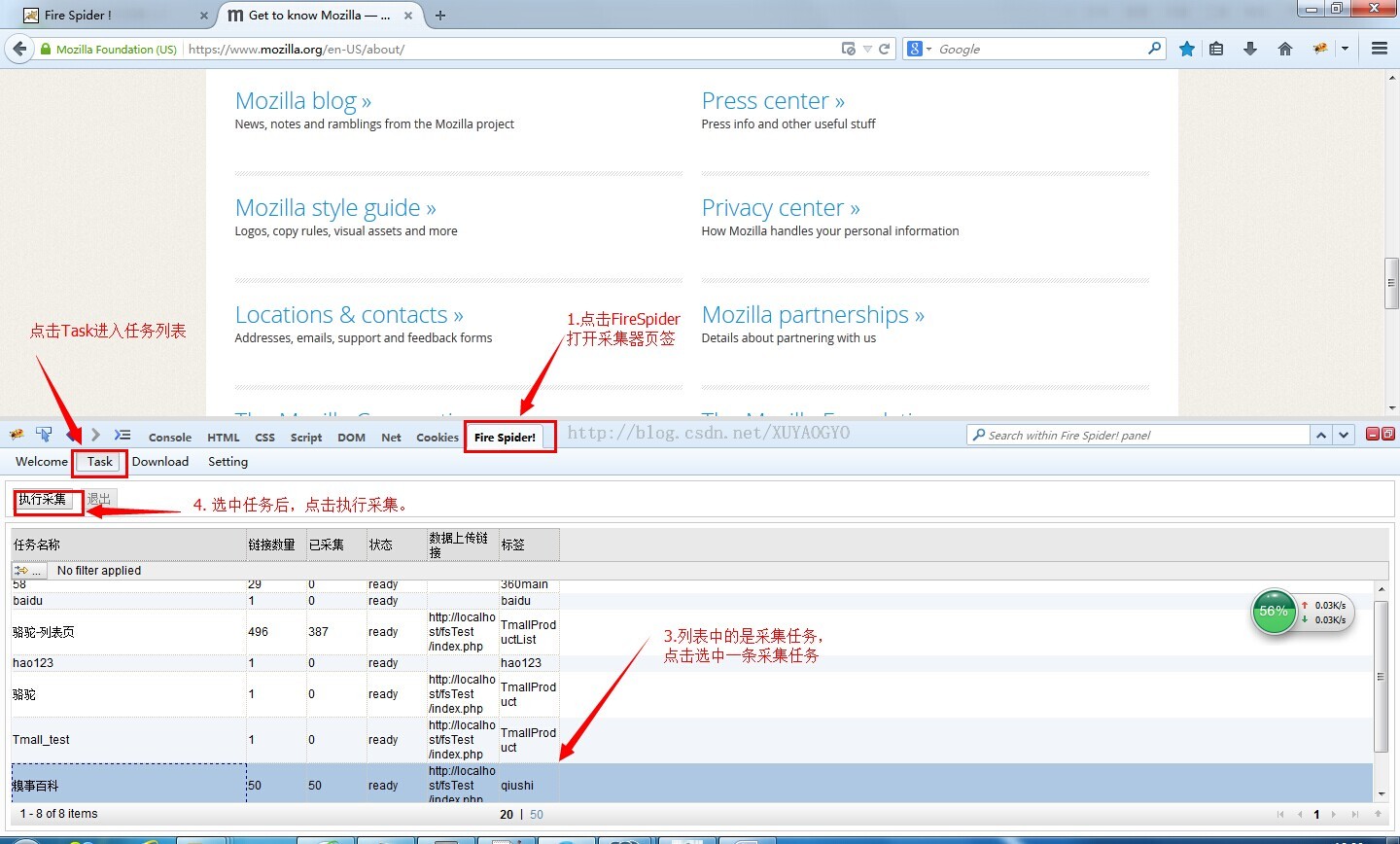Click the Firebug ladybug icon in the browser toolbar
Viewport: 1400px width, 844px height.
click(1319, 49)
